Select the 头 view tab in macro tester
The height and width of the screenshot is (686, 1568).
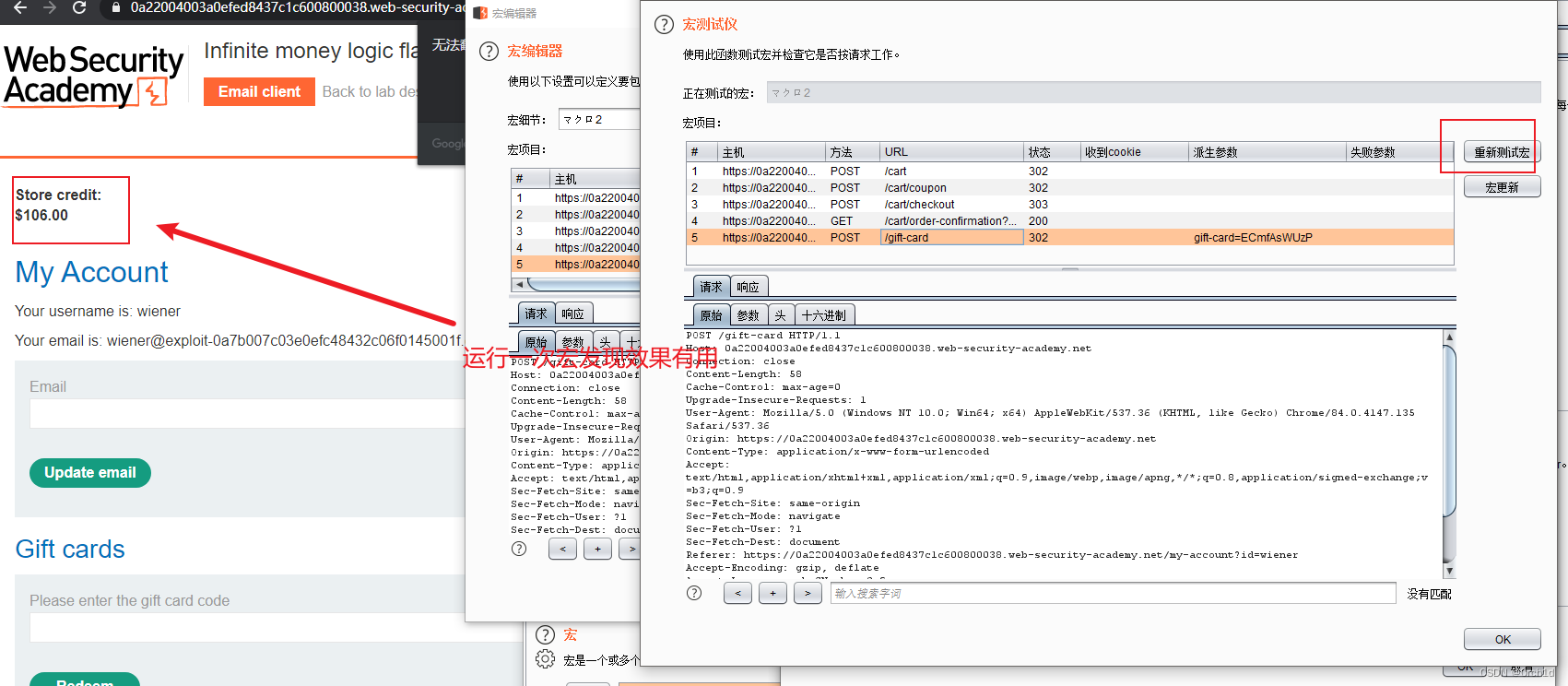pos(781,315)
